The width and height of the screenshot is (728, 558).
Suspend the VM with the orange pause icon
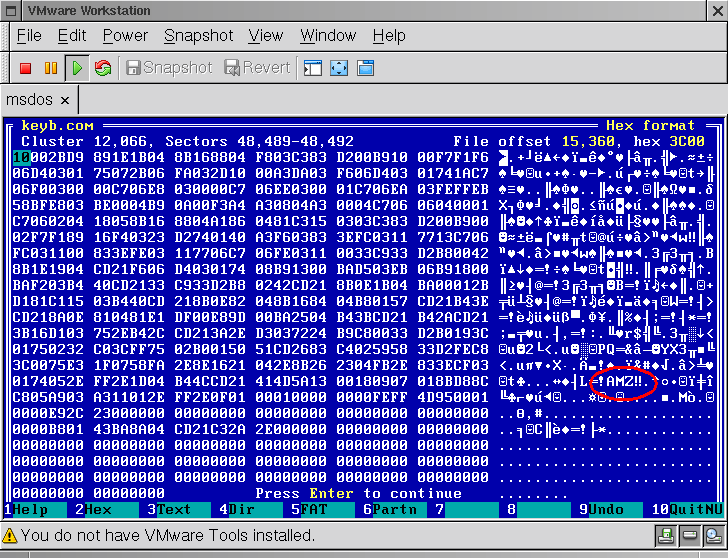click(51, 68)
